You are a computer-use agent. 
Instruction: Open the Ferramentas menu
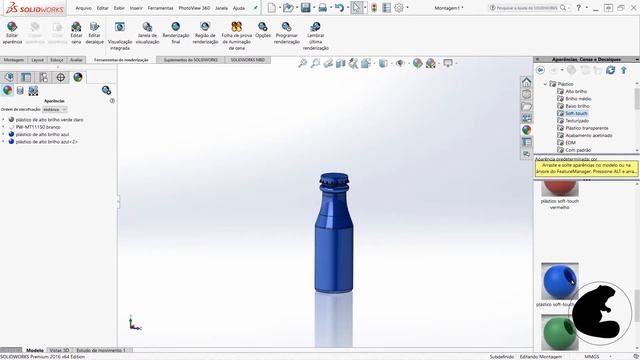pyautogui.click(x=160, y=8)
